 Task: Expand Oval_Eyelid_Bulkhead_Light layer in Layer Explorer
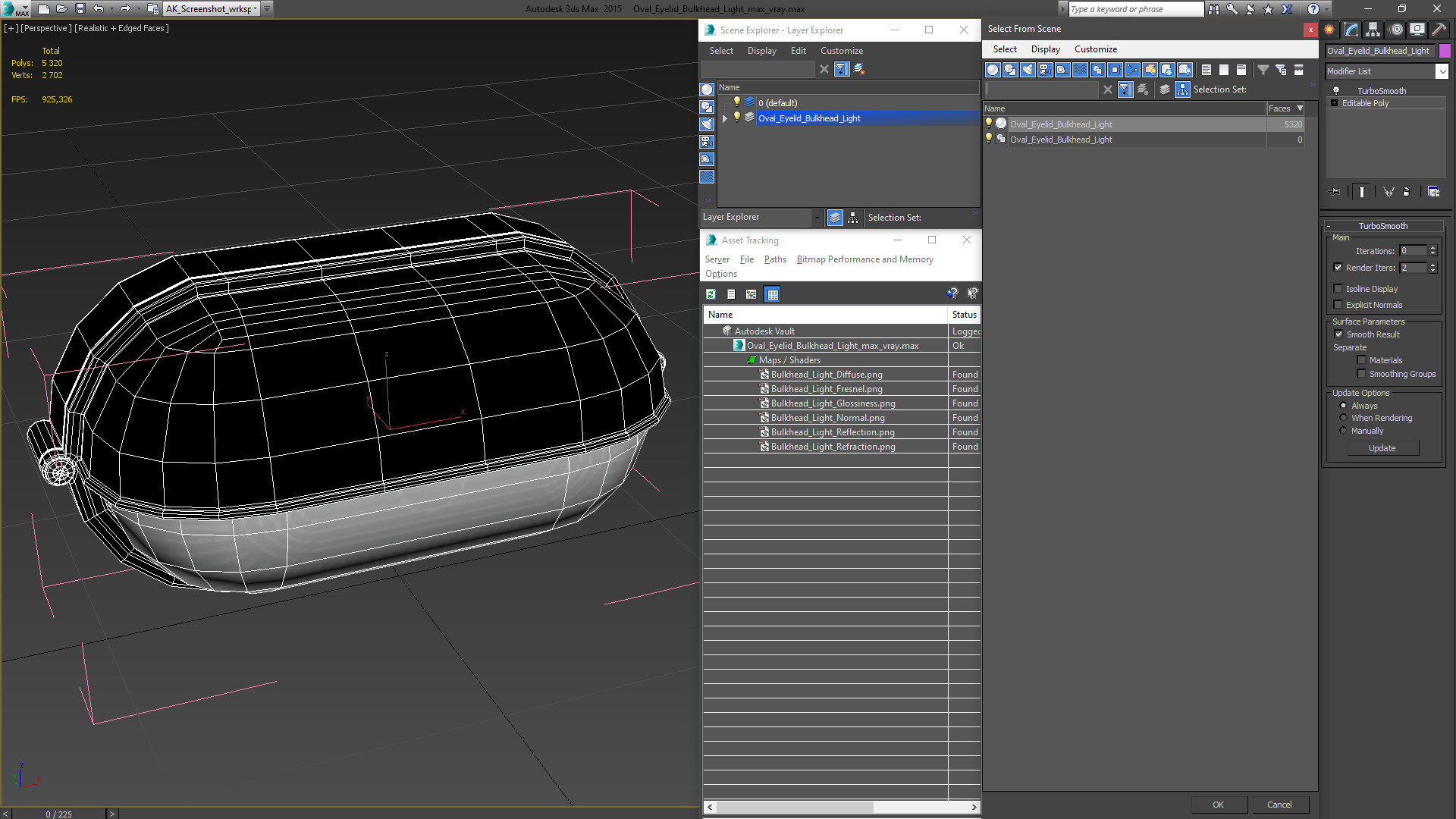[x=725, y=118]
